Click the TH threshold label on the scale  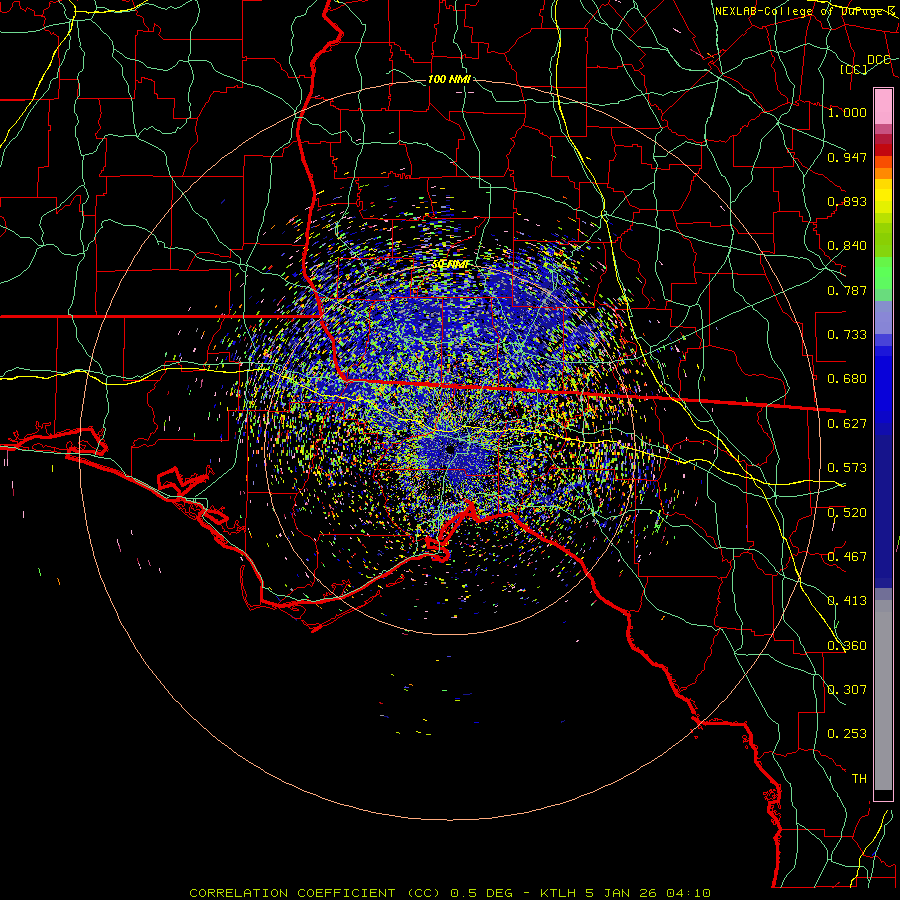859,779
